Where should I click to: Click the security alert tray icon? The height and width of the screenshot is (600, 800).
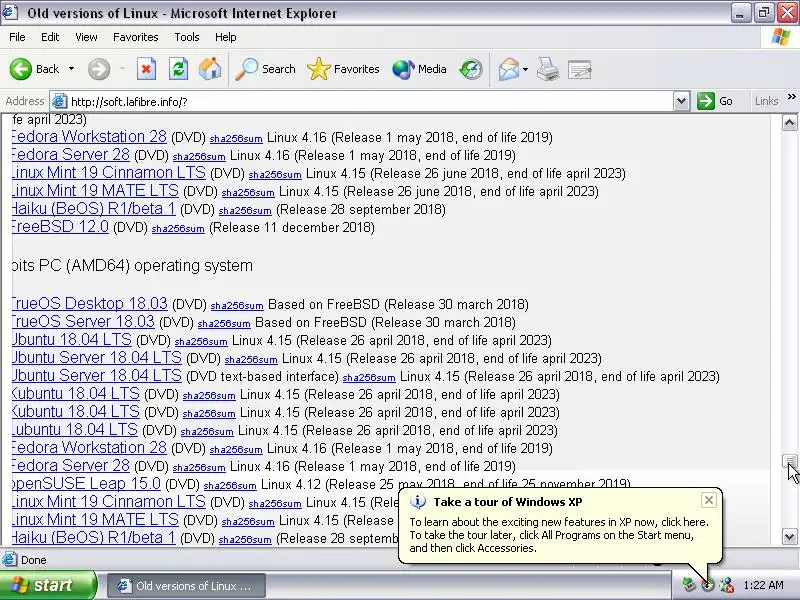[727, 585]
